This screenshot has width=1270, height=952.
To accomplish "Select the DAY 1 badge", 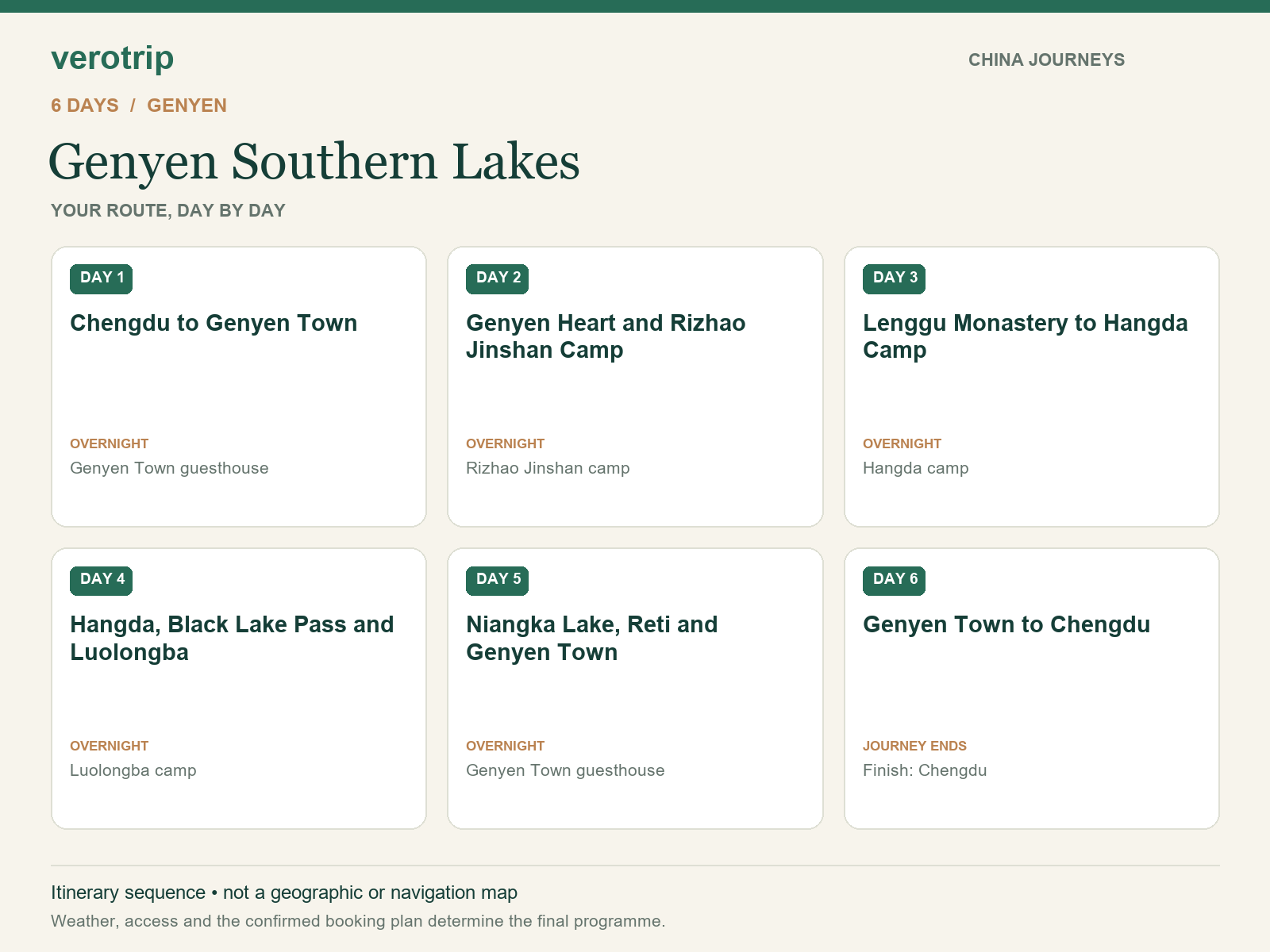I will point(102,278).
